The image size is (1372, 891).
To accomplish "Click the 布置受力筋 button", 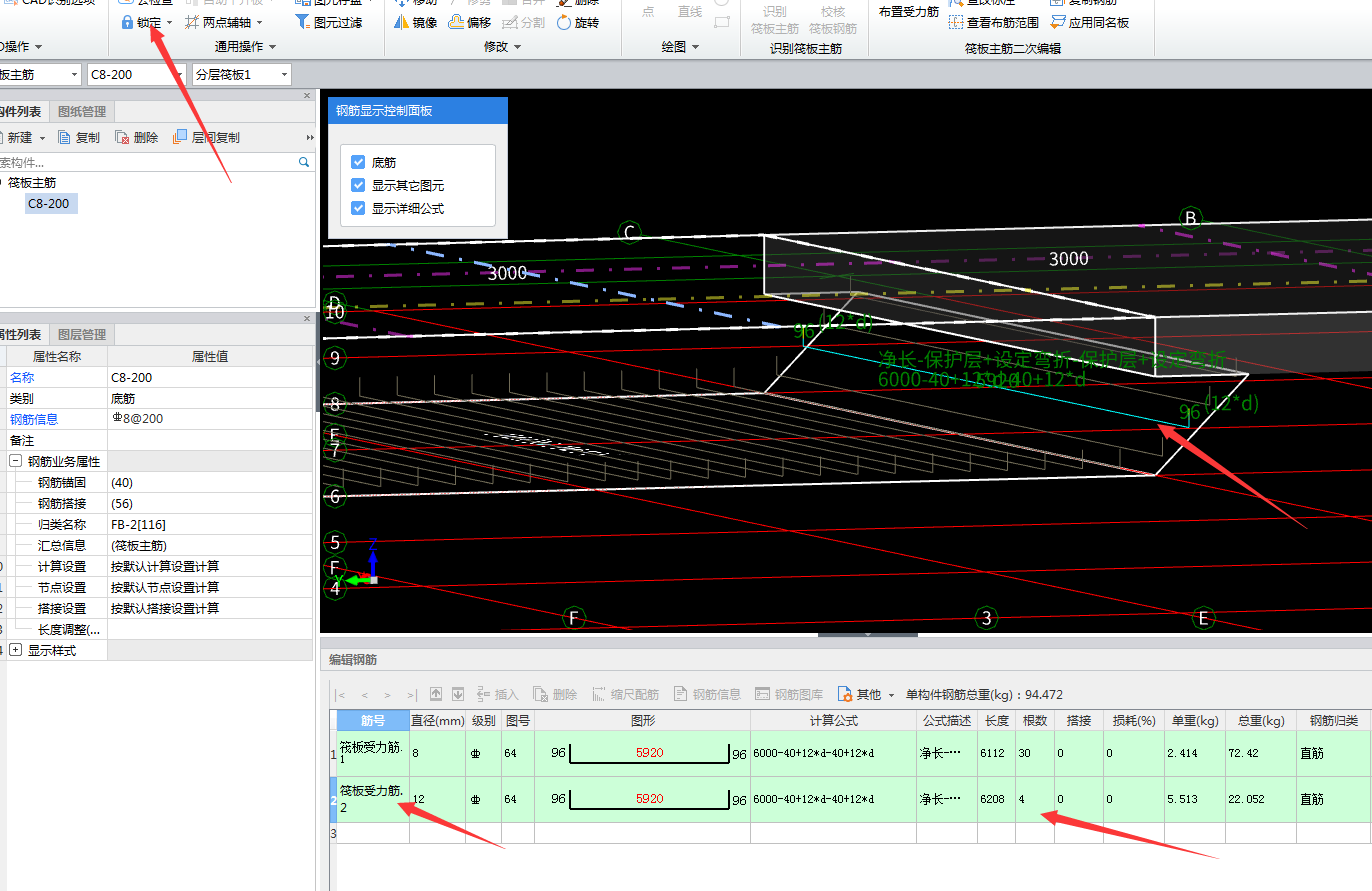I will coord(909,12).
